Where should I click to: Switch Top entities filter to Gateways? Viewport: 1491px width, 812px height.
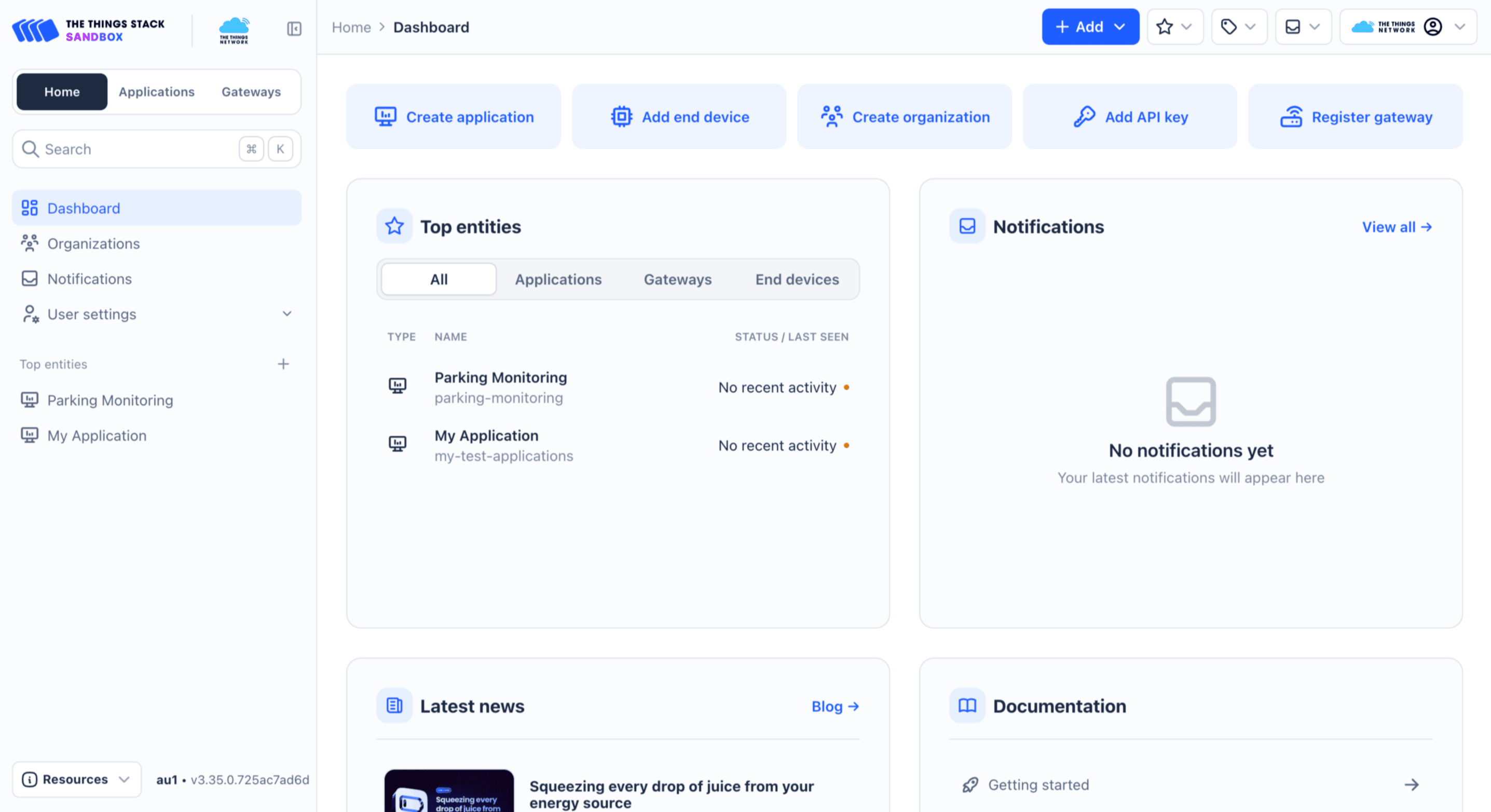pos(677,280)
